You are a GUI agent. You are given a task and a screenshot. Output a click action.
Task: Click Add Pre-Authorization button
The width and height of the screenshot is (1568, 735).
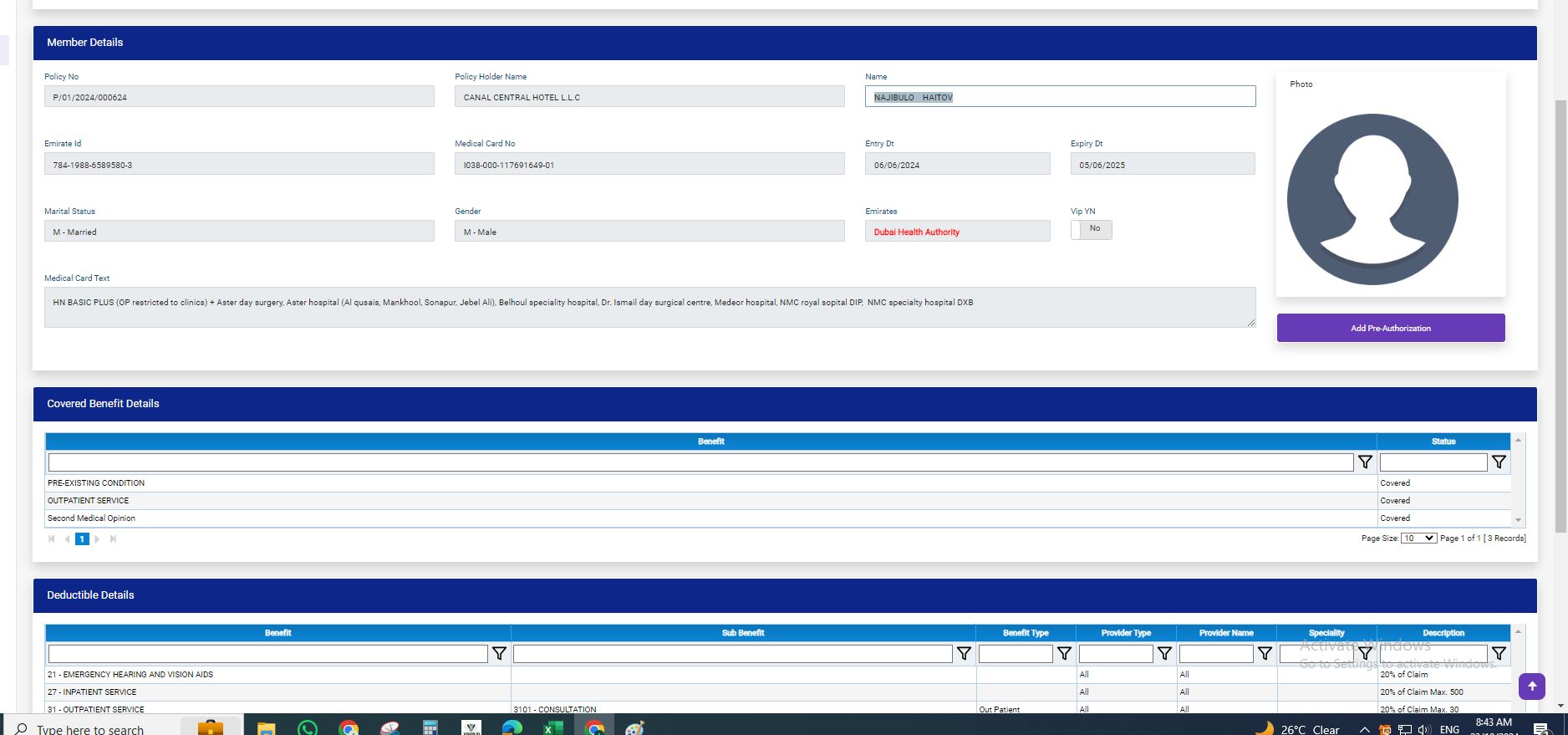[1391, 328]
